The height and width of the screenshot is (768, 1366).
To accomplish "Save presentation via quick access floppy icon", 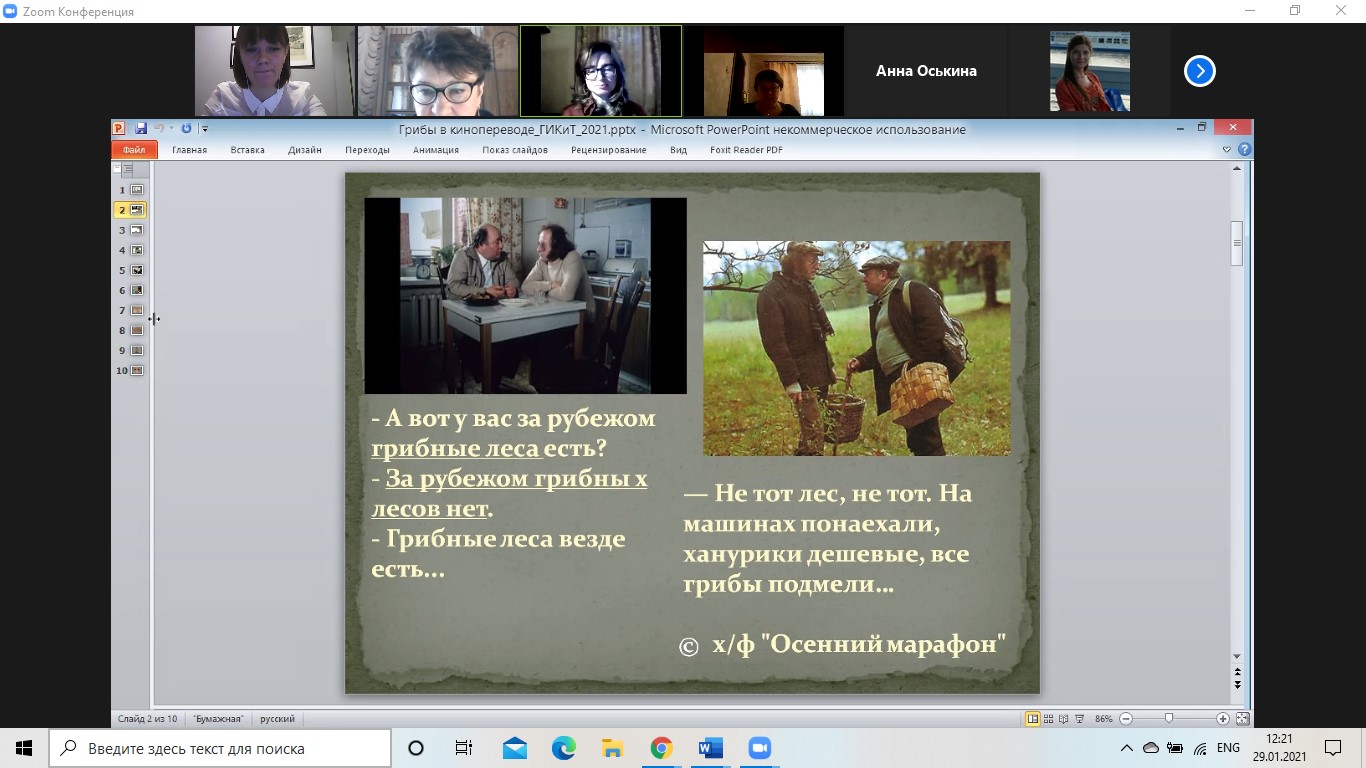I will click(141, 128).
